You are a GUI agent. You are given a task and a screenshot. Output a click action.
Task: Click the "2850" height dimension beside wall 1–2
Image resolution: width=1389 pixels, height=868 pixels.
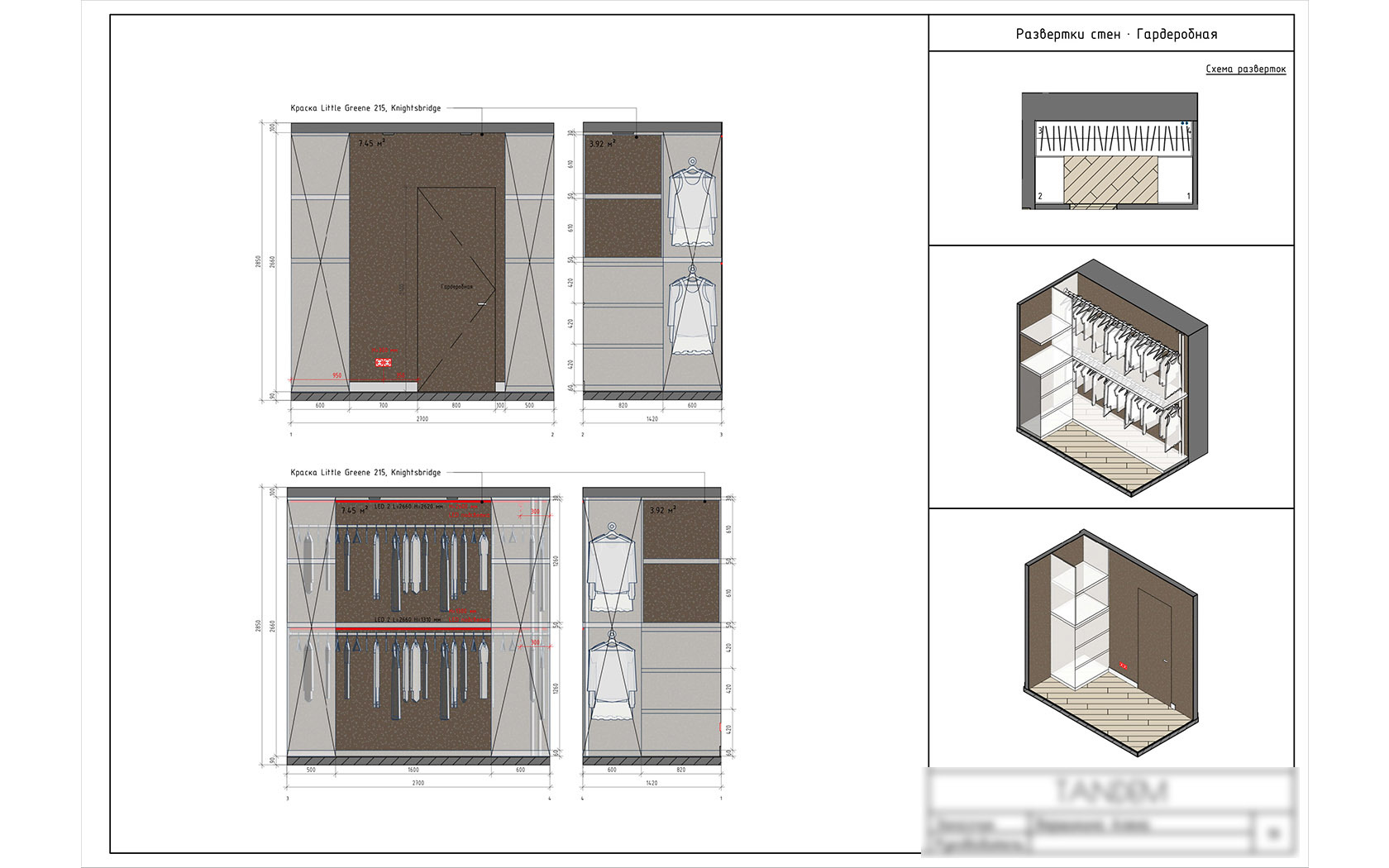259,261
